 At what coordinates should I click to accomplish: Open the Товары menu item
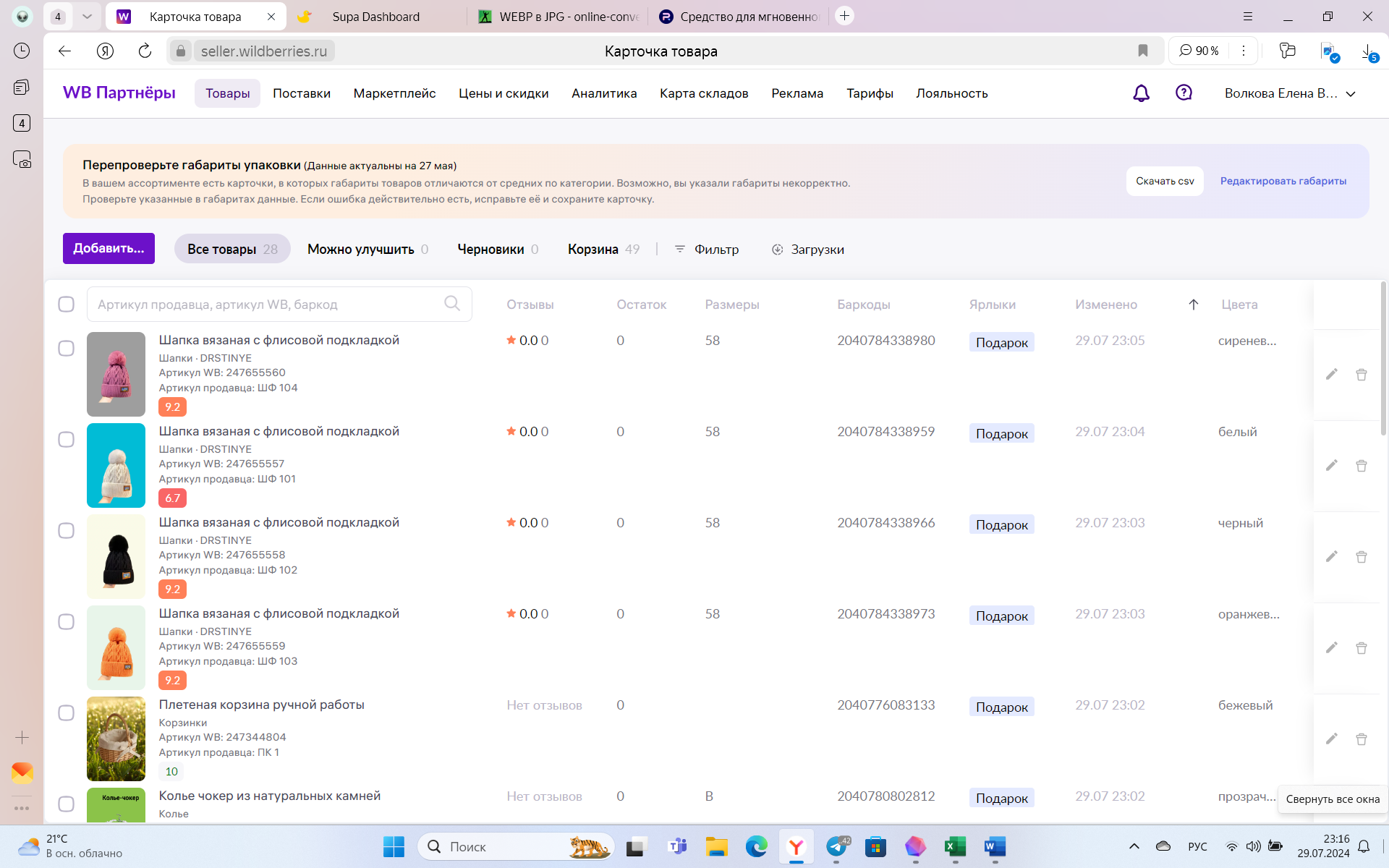click(x=227, y=93)
